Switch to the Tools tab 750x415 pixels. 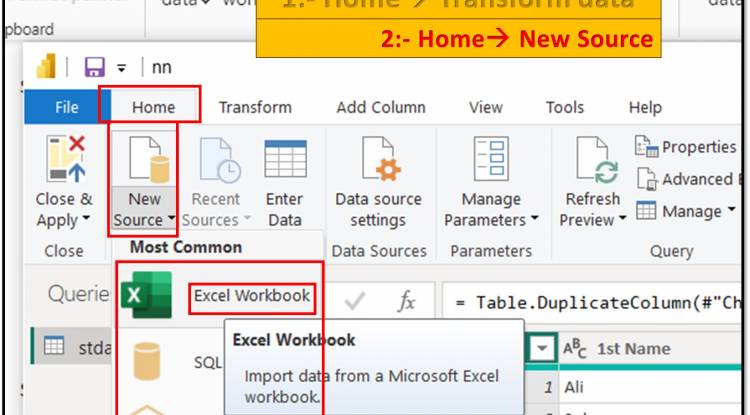(565, 107)
